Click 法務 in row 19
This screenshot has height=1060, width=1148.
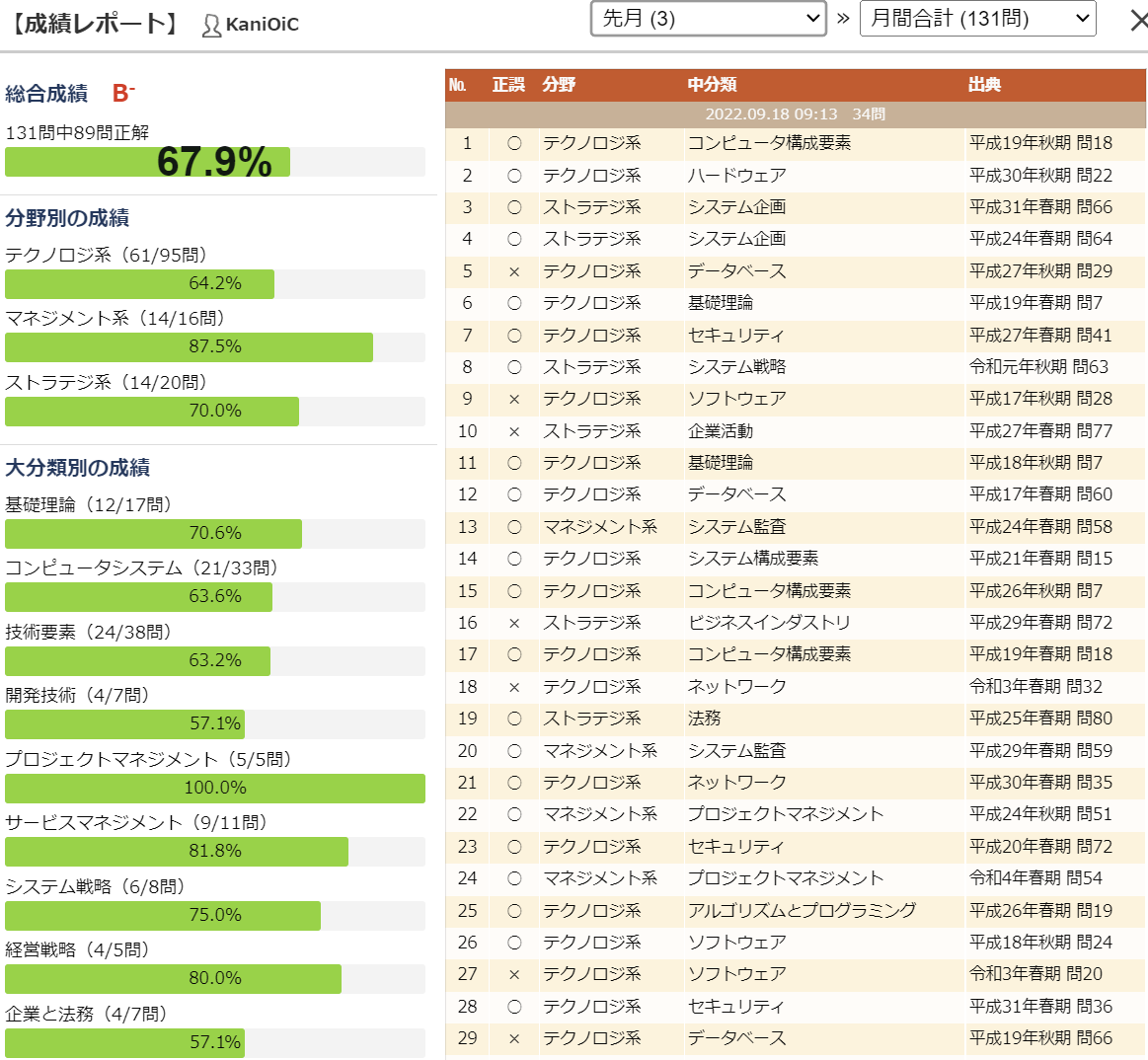tap(704, 719)
